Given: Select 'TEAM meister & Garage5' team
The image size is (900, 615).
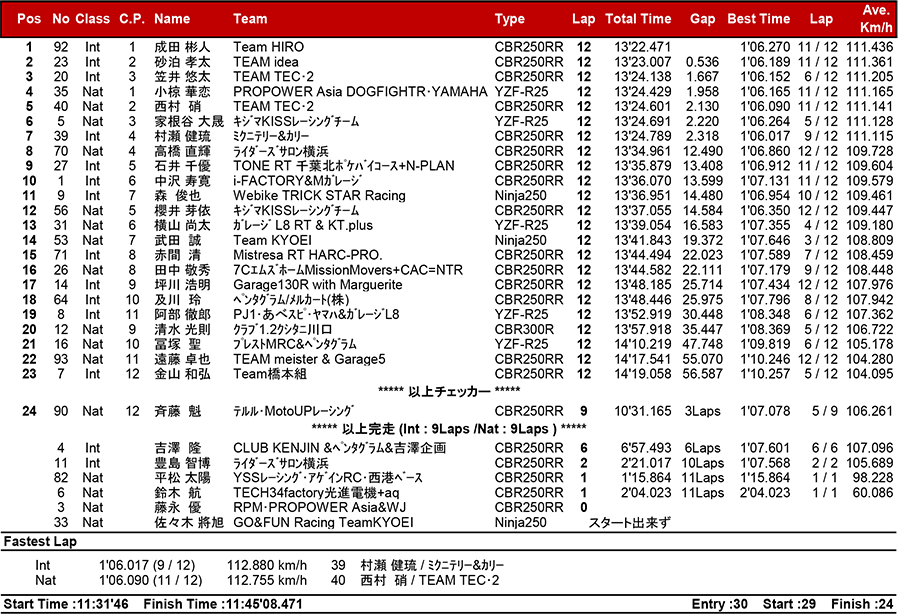Looking at the screenshot, I should tap(309, 359).
